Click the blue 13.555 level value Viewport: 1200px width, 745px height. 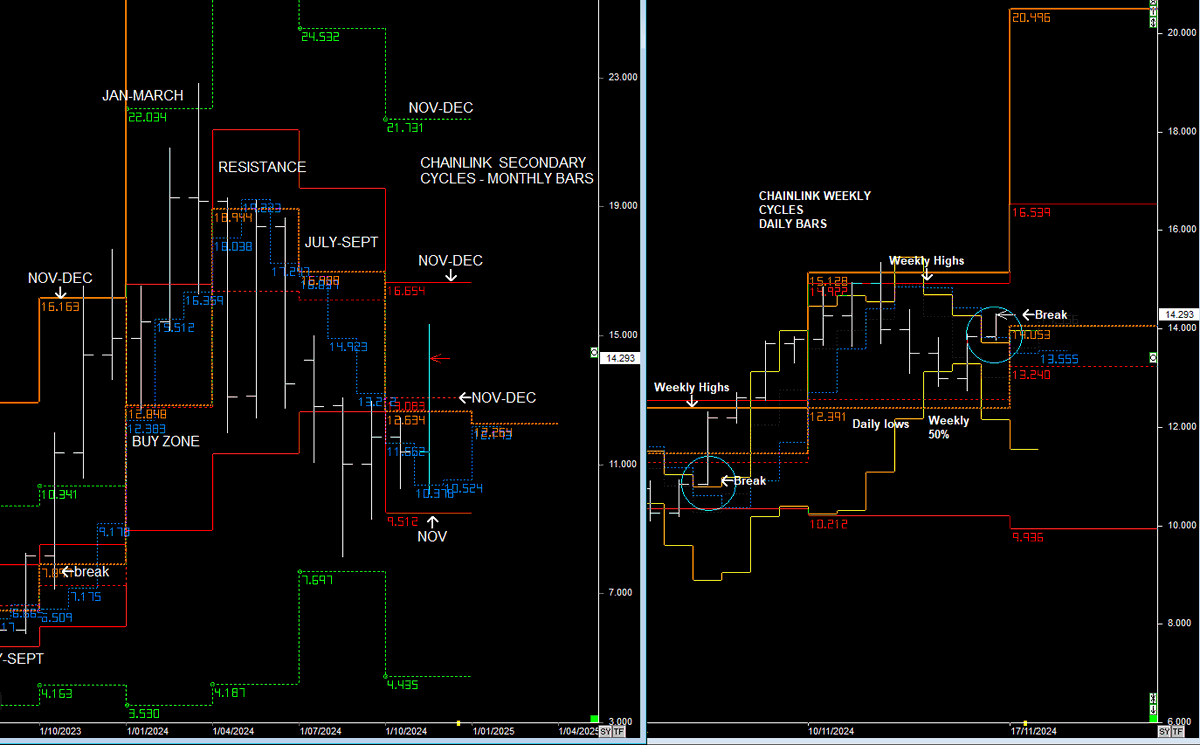(1059, 360)
